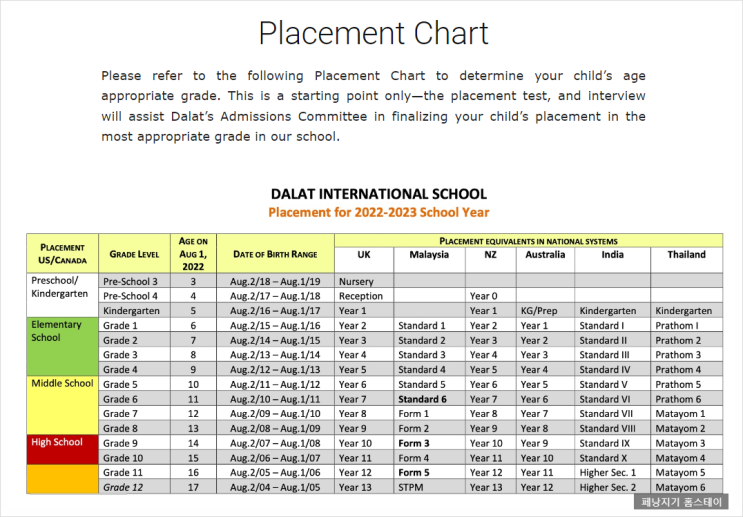
Task: Select the Kindergarten grade level cell
Action: pos(134,310)
